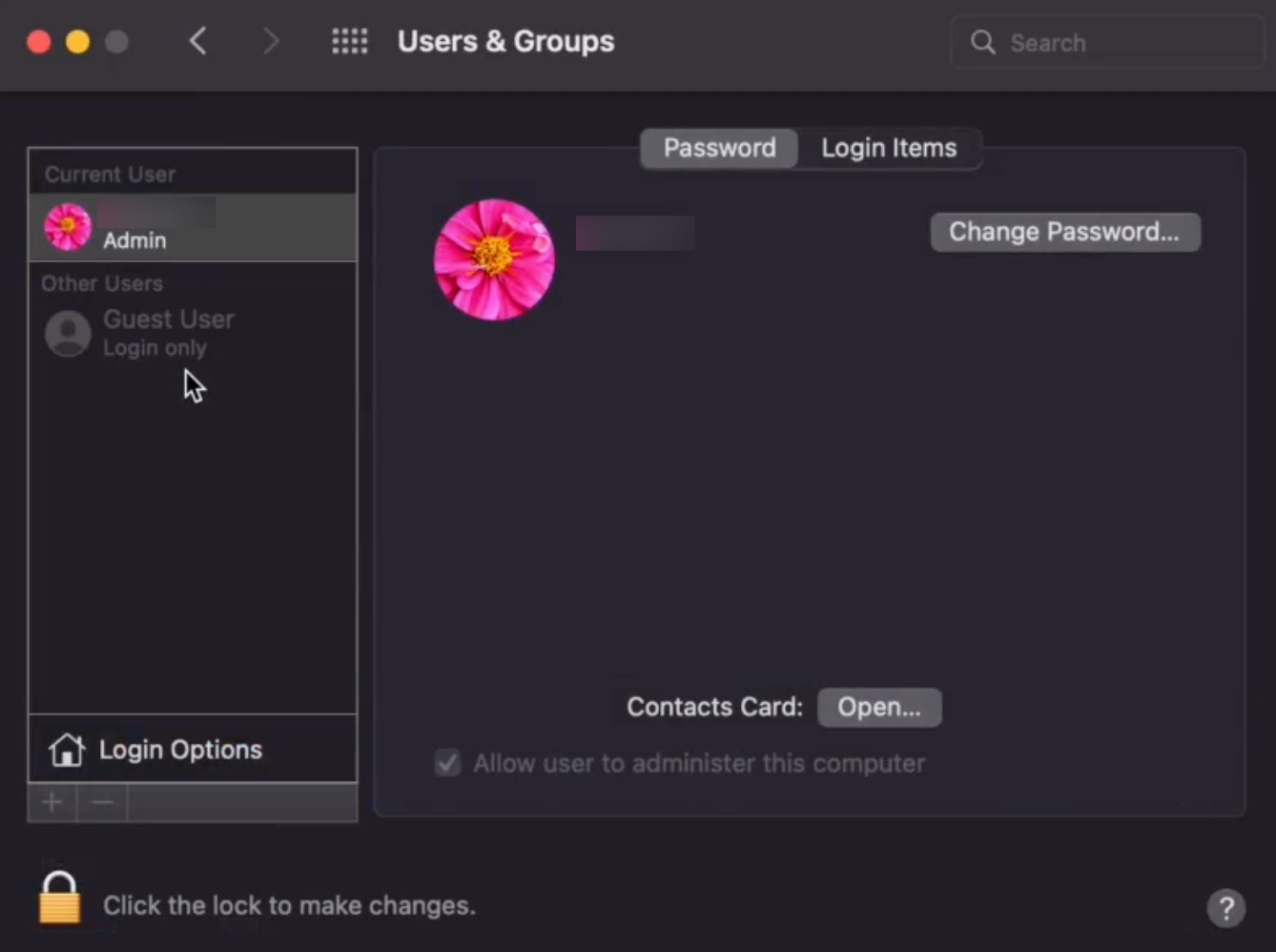This screenshot has height=952, width=1276.
Task: Select the Admin current user entry
Action: coord(193,227)
